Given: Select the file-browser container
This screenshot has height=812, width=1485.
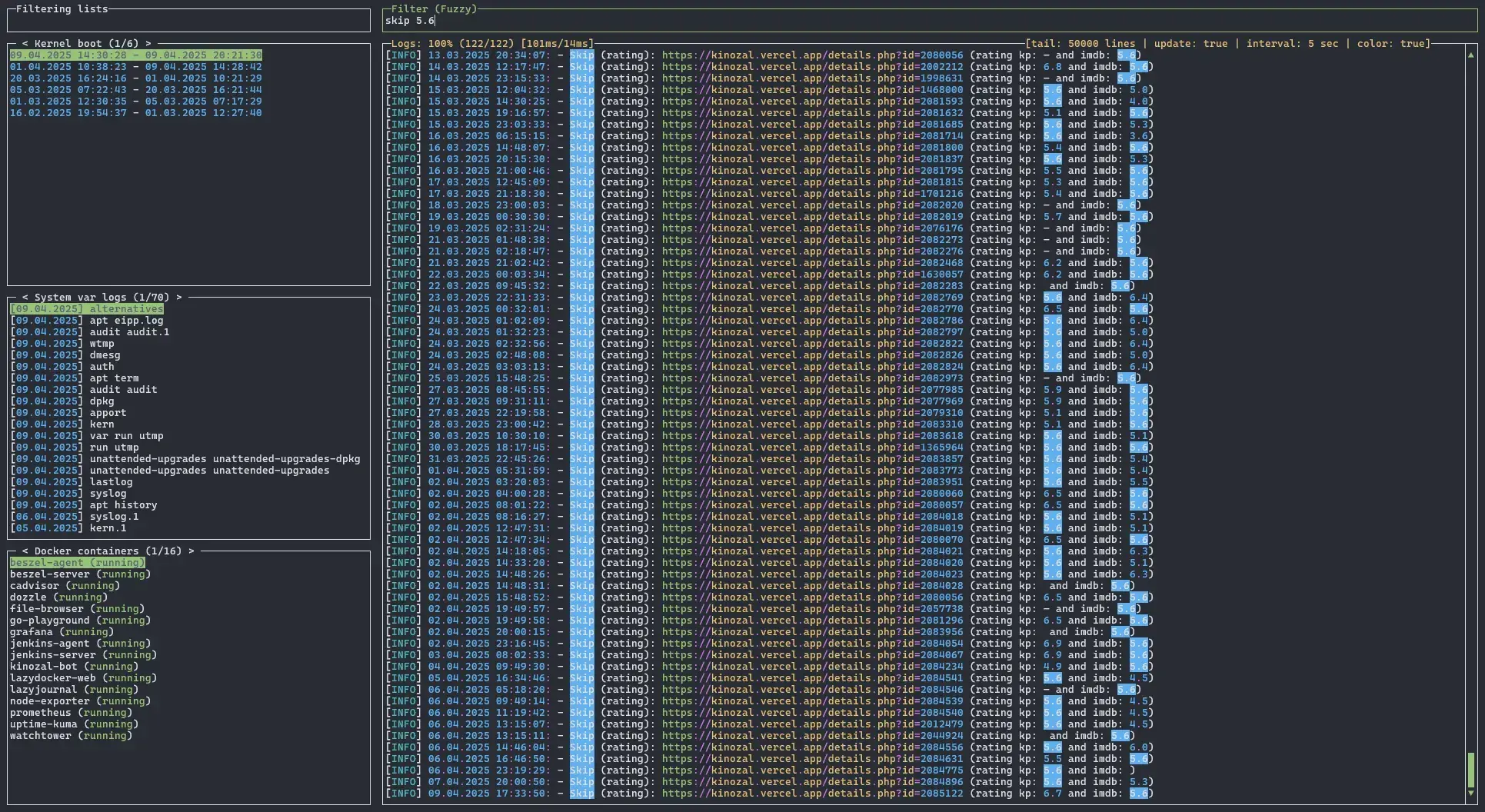Looking at the screenshot, I should 78,609.
